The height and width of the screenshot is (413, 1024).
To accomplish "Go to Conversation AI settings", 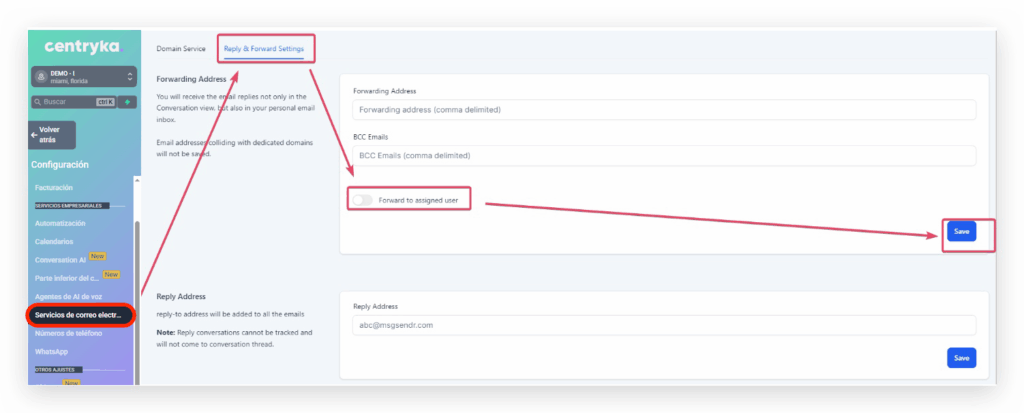I will point(61,259).
